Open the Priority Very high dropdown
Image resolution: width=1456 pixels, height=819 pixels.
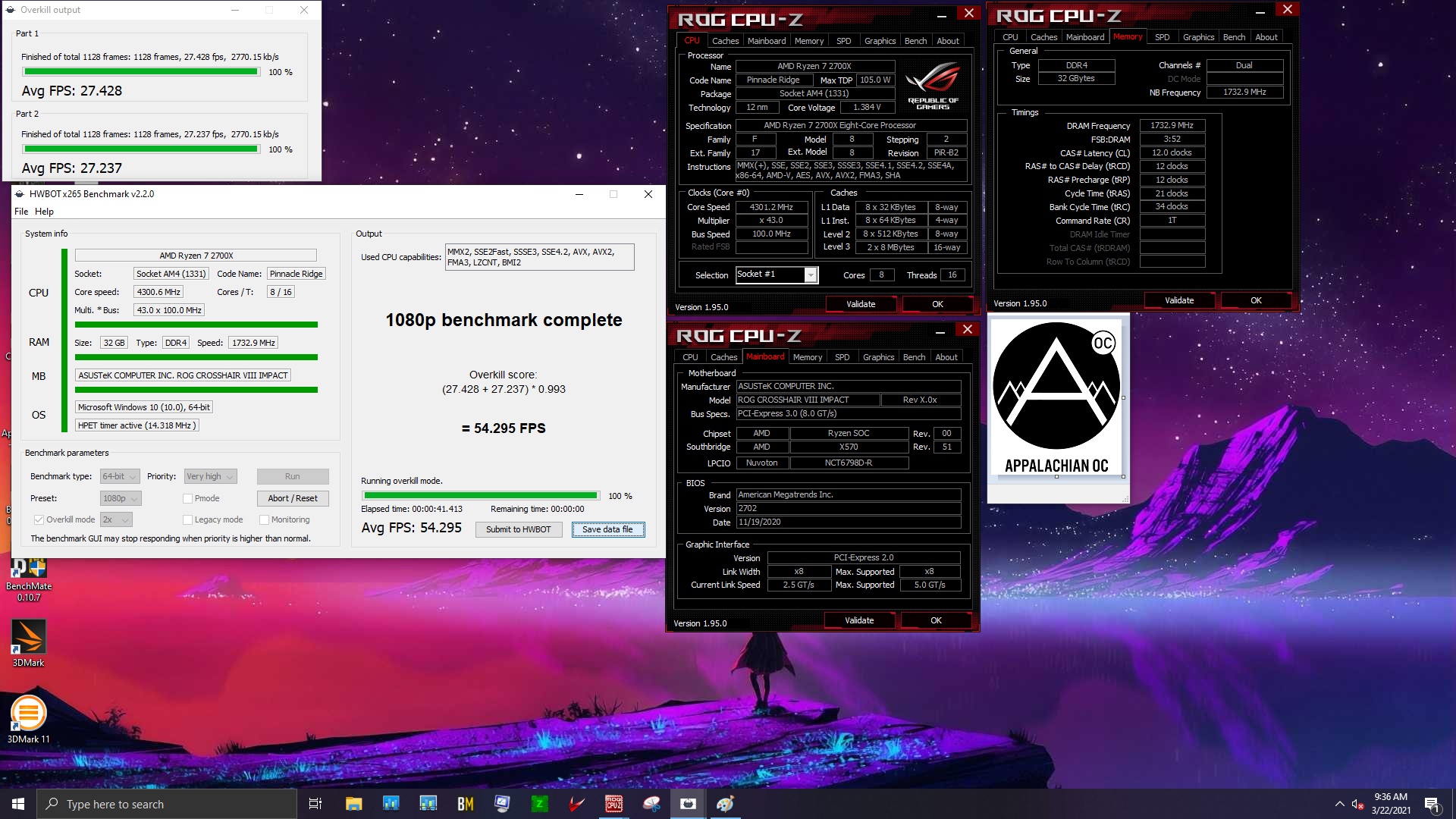click(211, 477)
